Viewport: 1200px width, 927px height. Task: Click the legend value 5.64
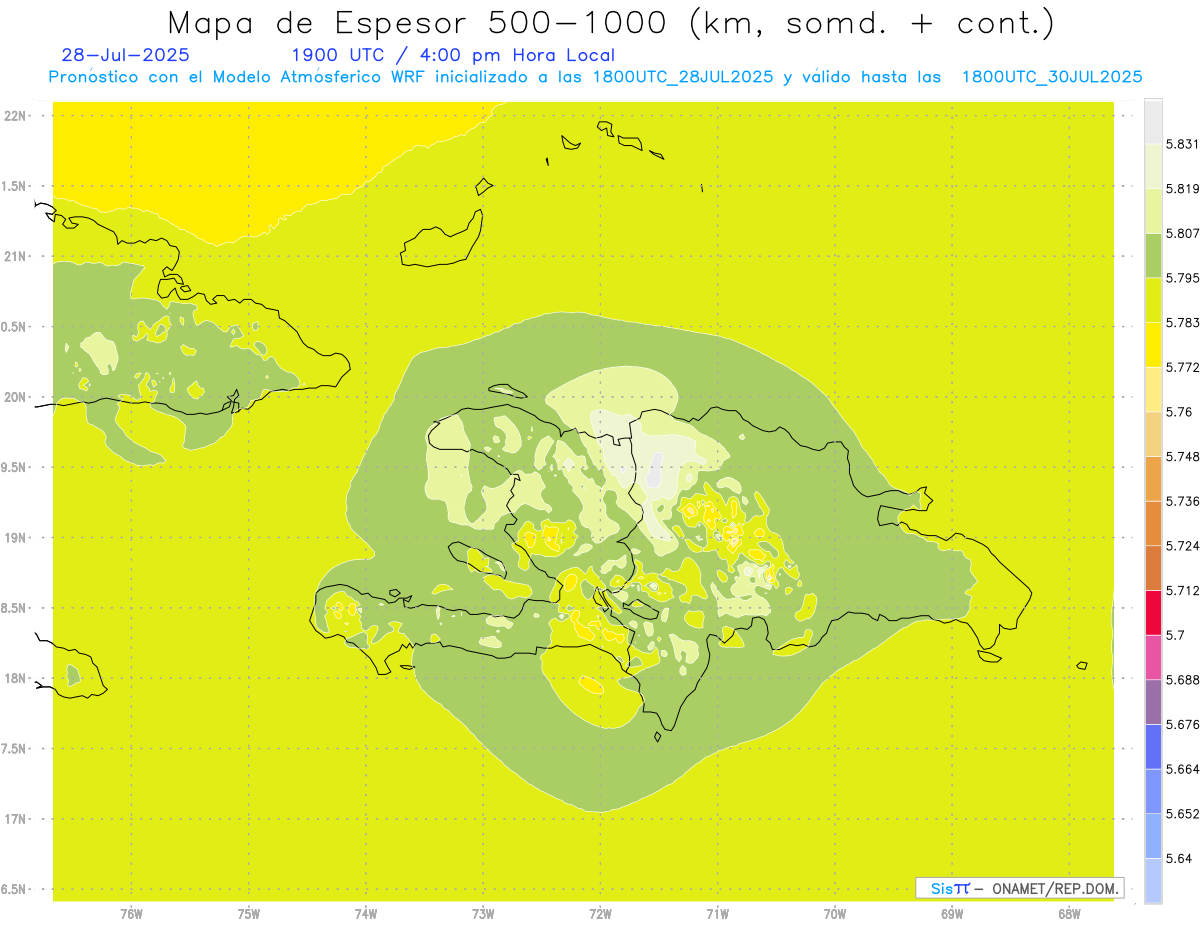[x=1178, y=858]
